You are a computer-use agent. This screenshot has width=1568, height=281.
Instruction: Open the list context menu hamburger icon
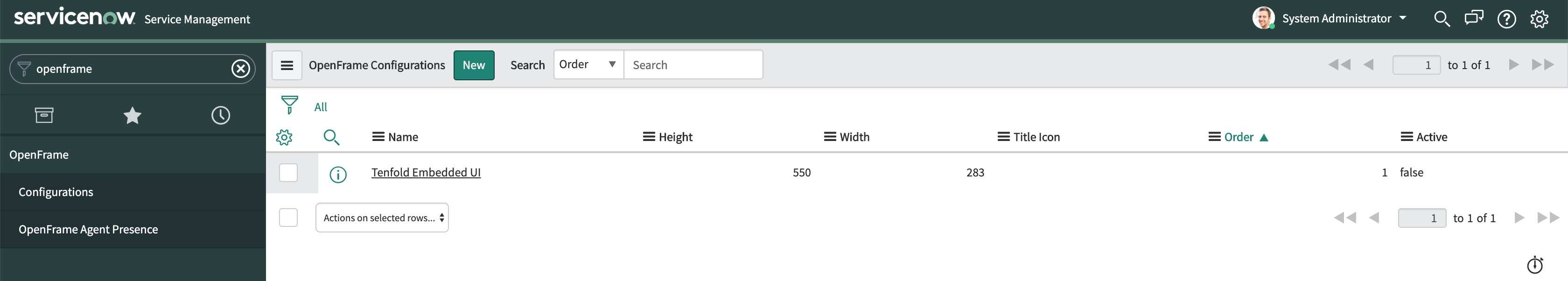(287, 64)
